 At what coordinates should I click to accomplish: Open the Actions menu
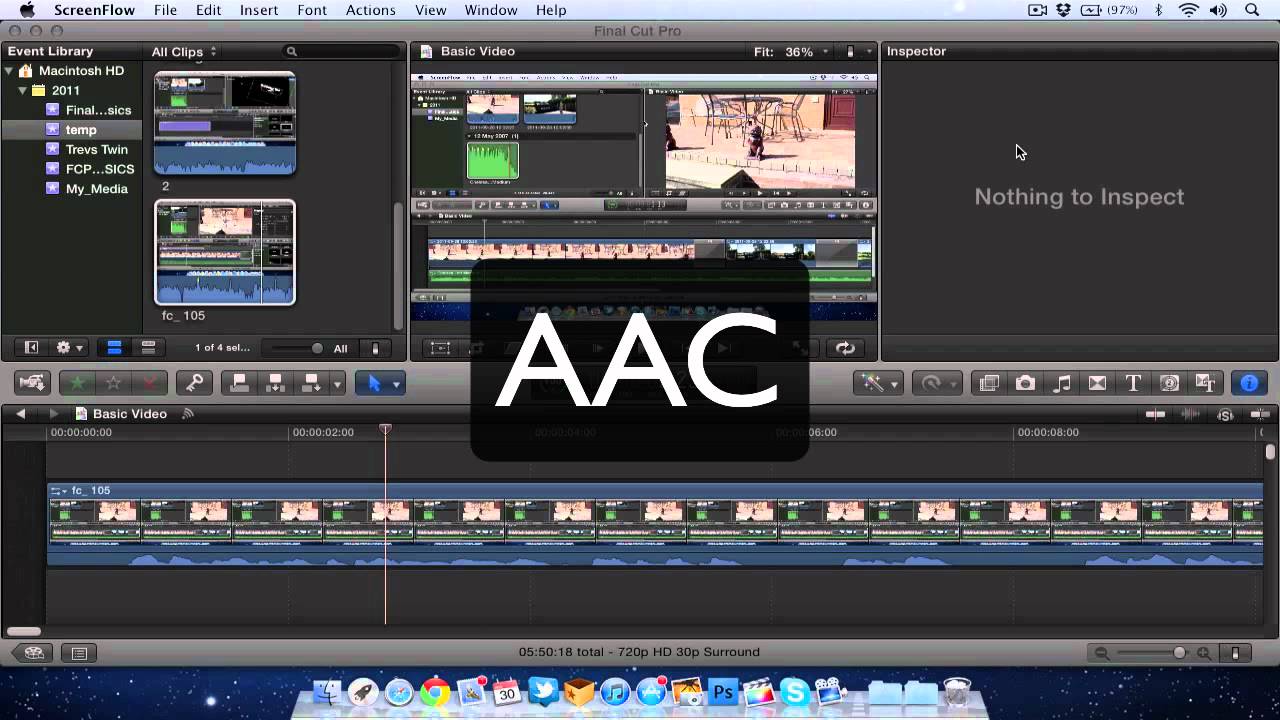(x=371, y=10)
